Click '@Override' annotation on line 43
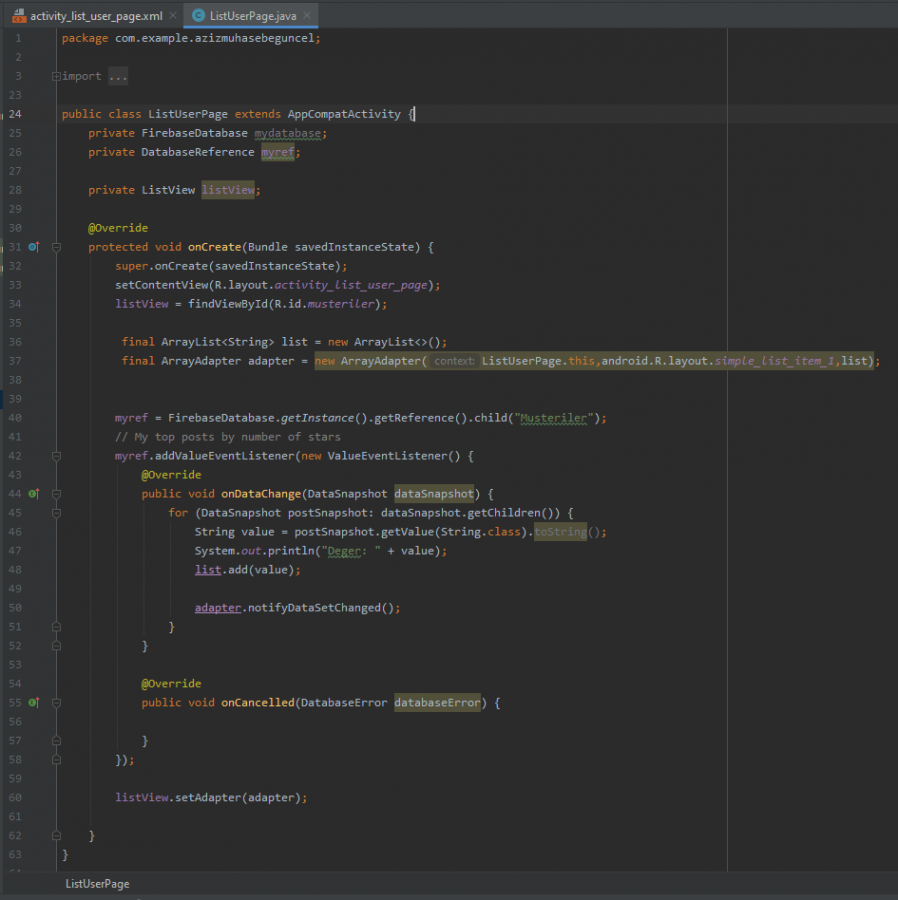The image size is (898, 900). point(171,475)
